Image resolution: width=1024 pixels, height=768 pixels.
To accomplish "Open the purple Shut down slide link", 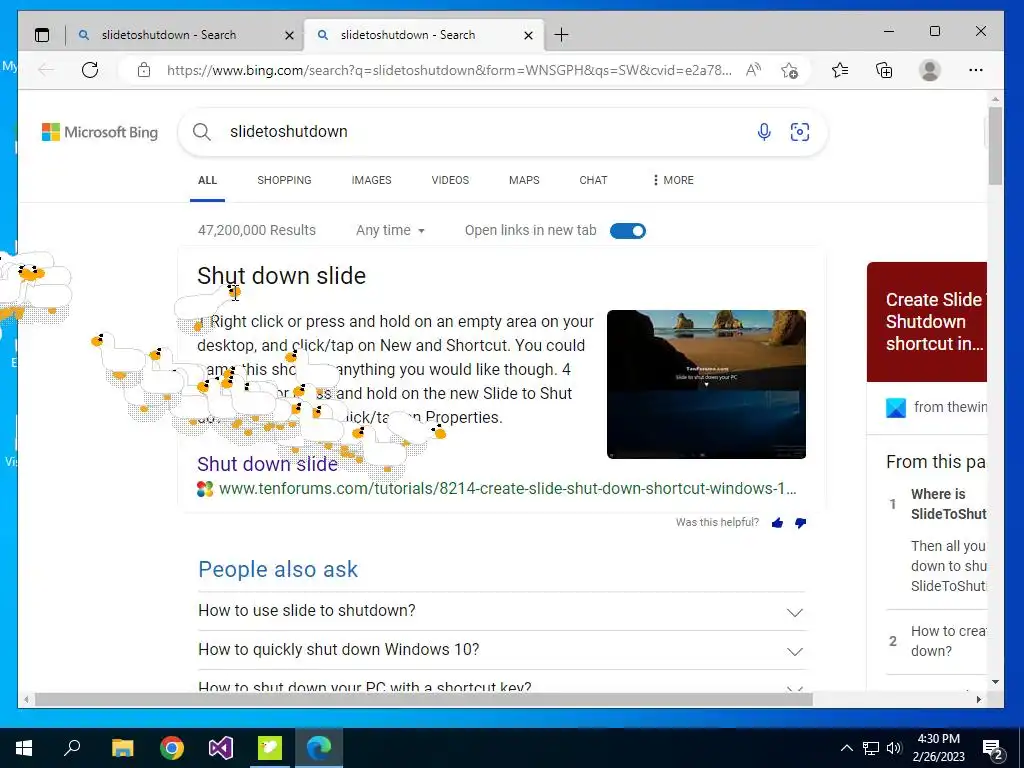I will [x=268, y=464].
